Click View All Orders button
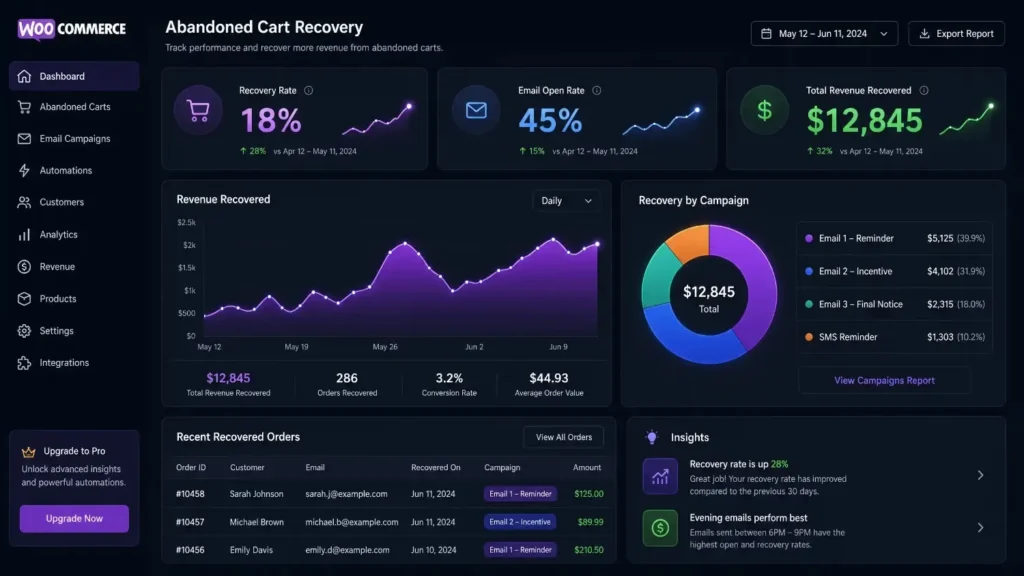The width and height of the screenshot is (1024, 576). coord(564,437)
